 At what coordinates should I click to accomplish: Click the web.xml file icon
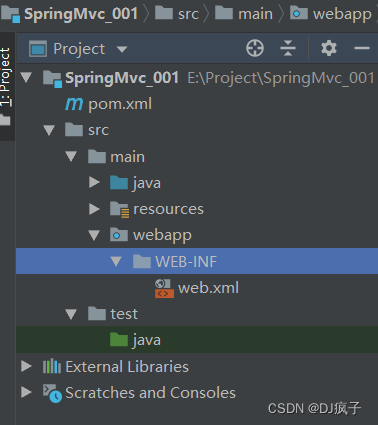click(x=164, y=288)
